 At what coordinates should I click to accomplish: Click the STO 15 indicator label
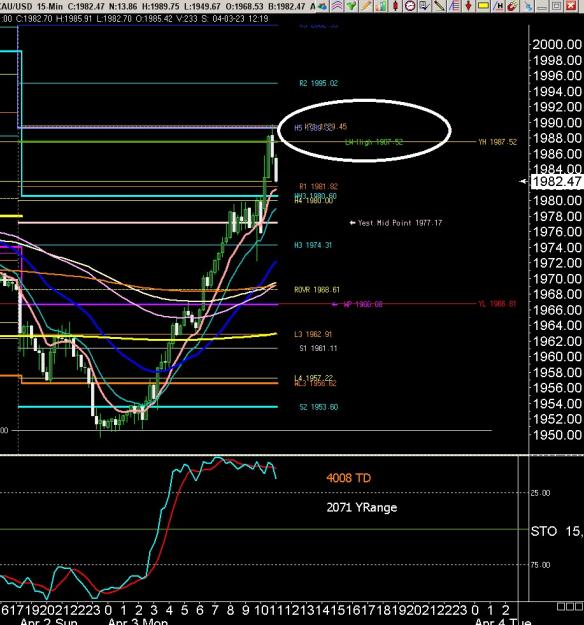coord(556,531)
